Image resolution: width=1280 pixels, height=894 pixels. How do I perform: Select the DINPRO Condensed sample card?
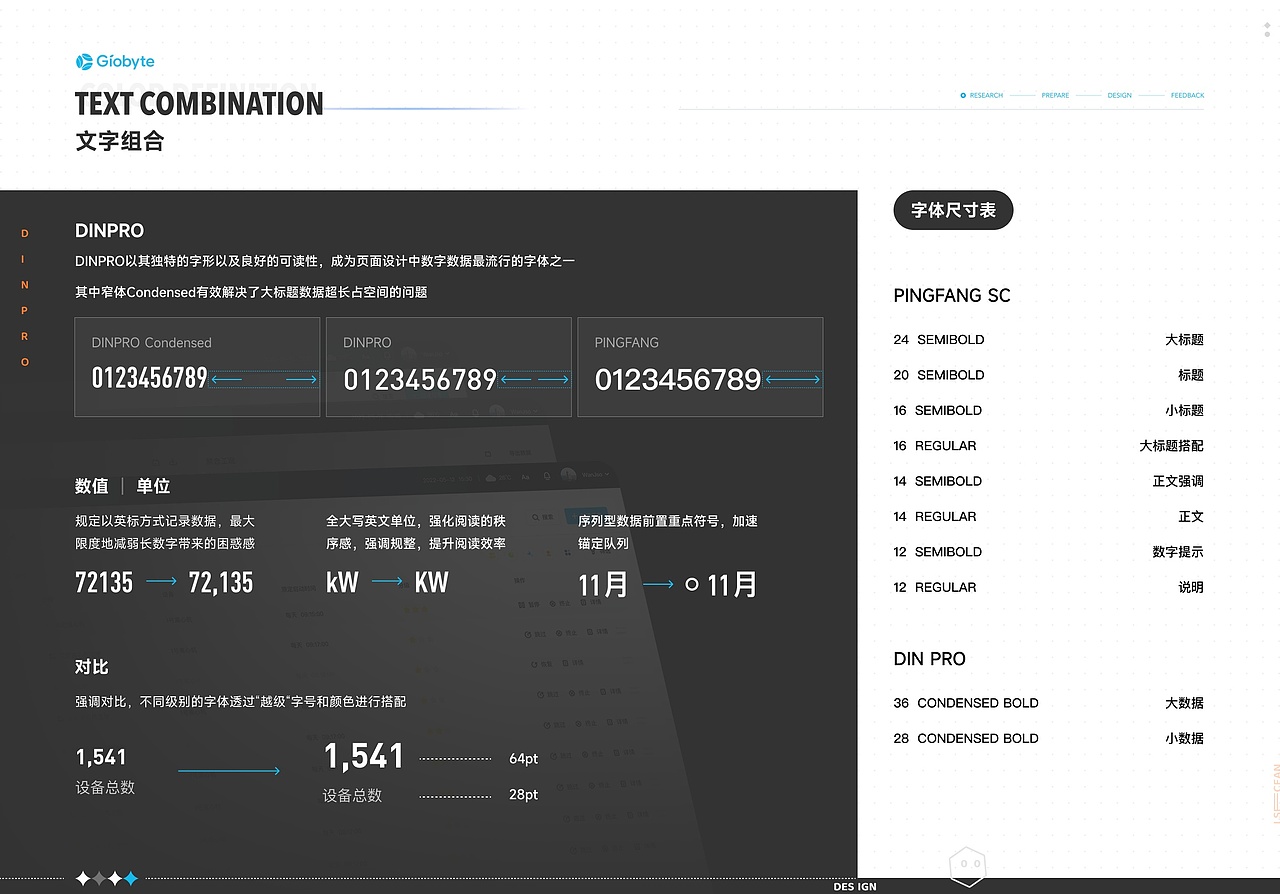[197, 367]
